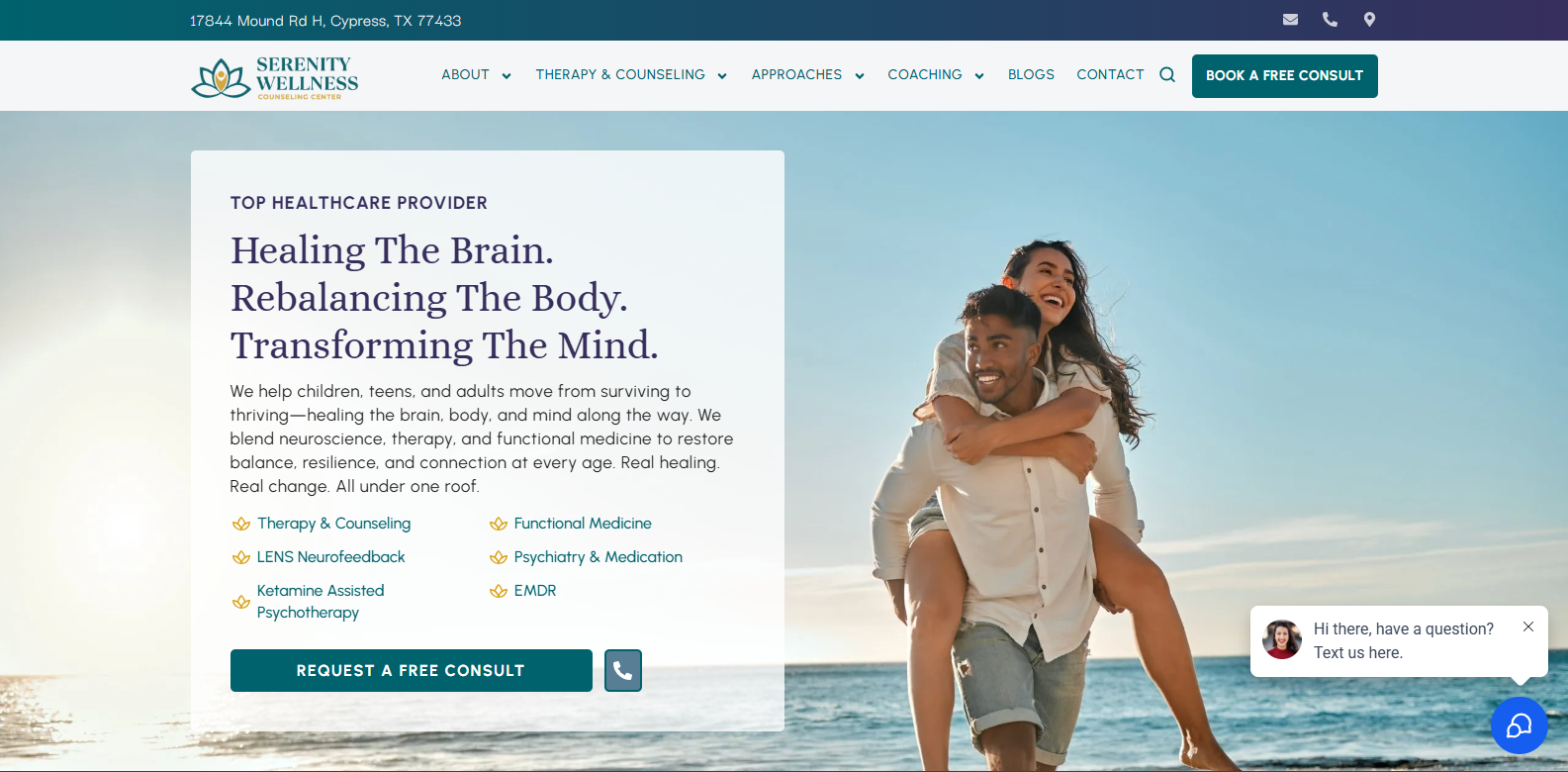Expand the Therapy & Counseling menu chevron
This screenshot has width=1568, height=772.
click(722, 76)
